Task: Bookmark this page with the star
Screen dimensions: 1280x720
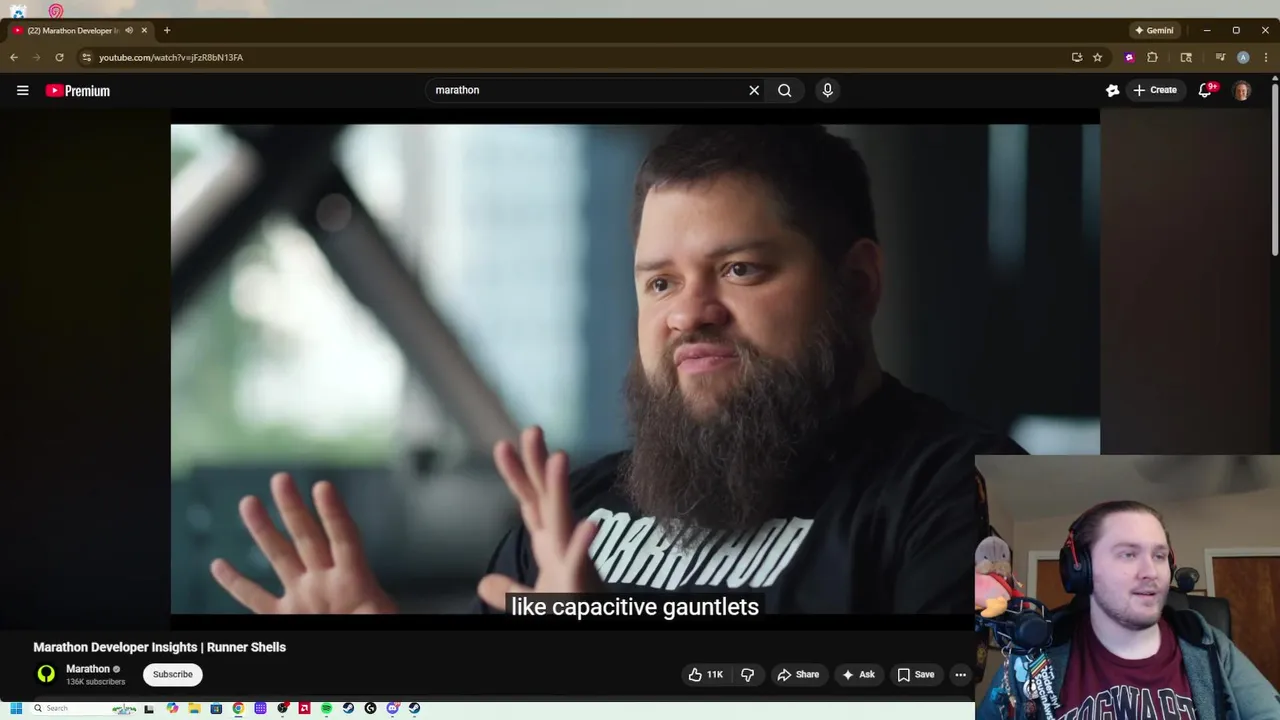Action: pyautogui.click(x=1097, y=57)
